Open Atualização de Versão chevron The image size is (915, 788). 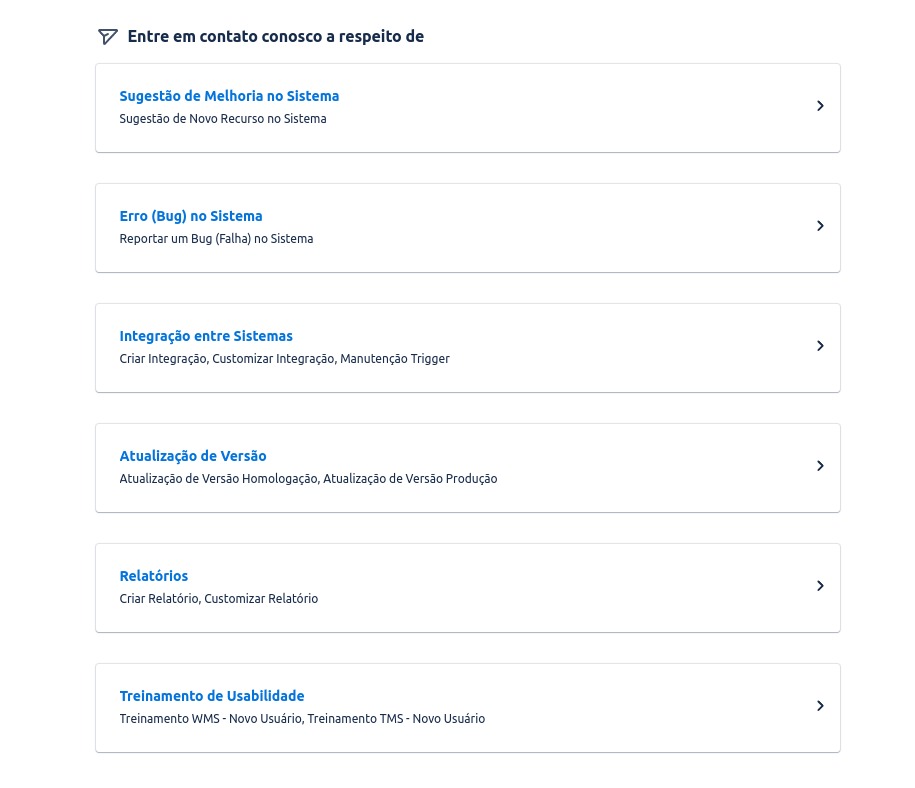point(820,466)
